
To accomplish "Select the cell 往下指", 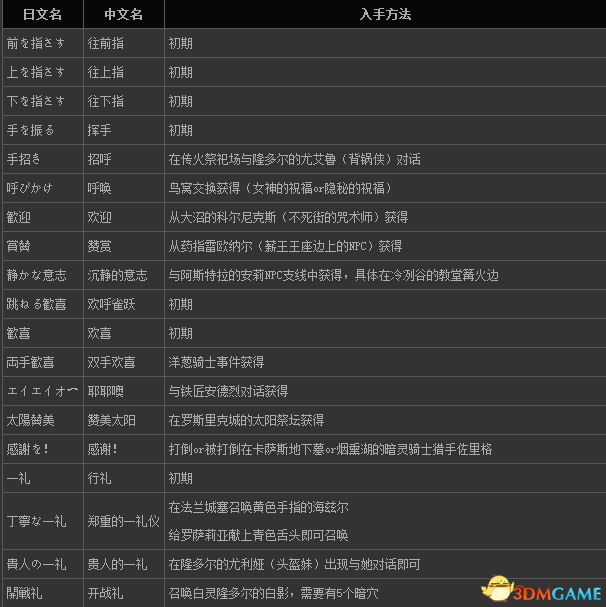I will [x=124, y=101].
